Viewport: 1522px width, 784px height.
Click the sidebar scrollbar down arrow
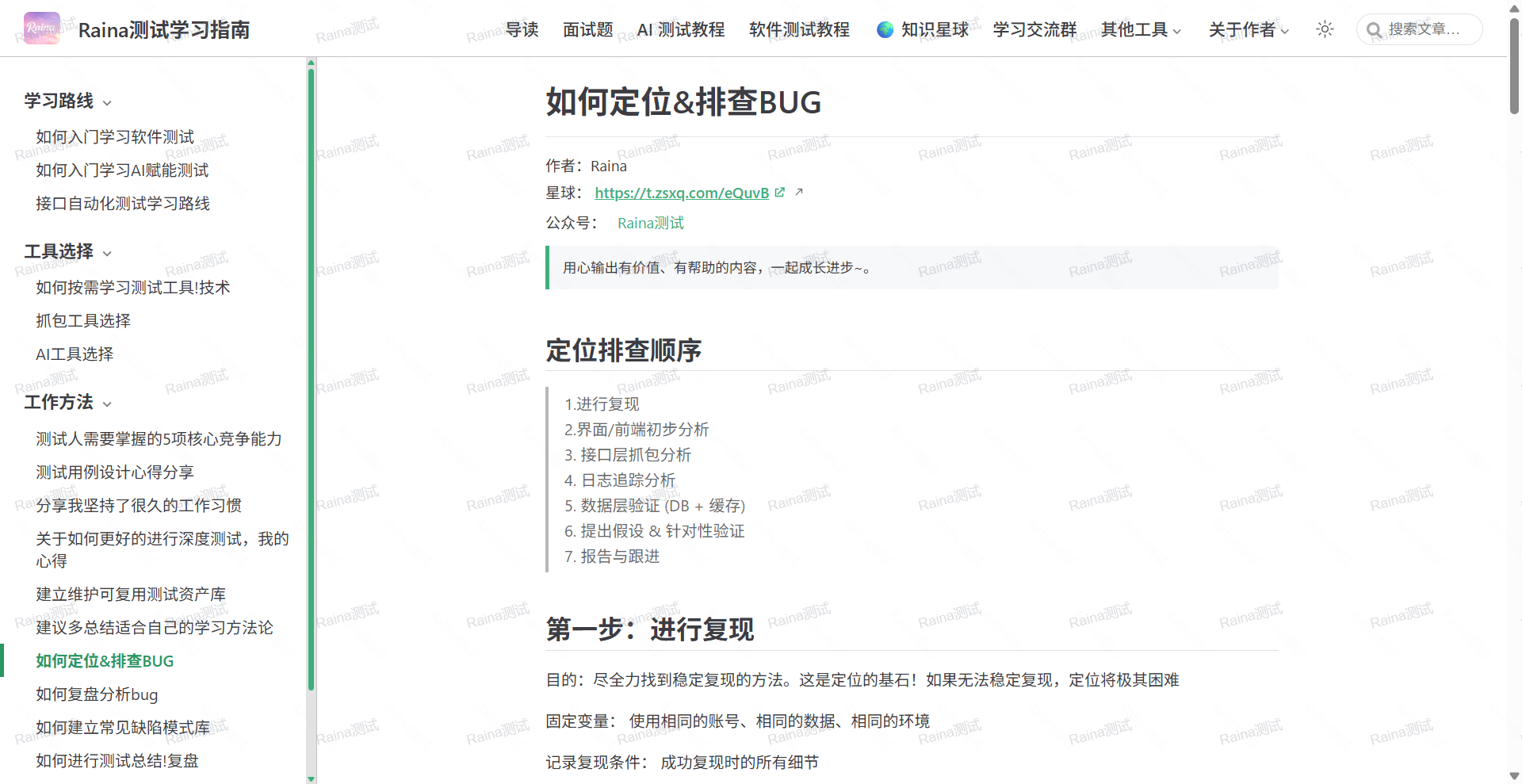[x=311, y=778]
